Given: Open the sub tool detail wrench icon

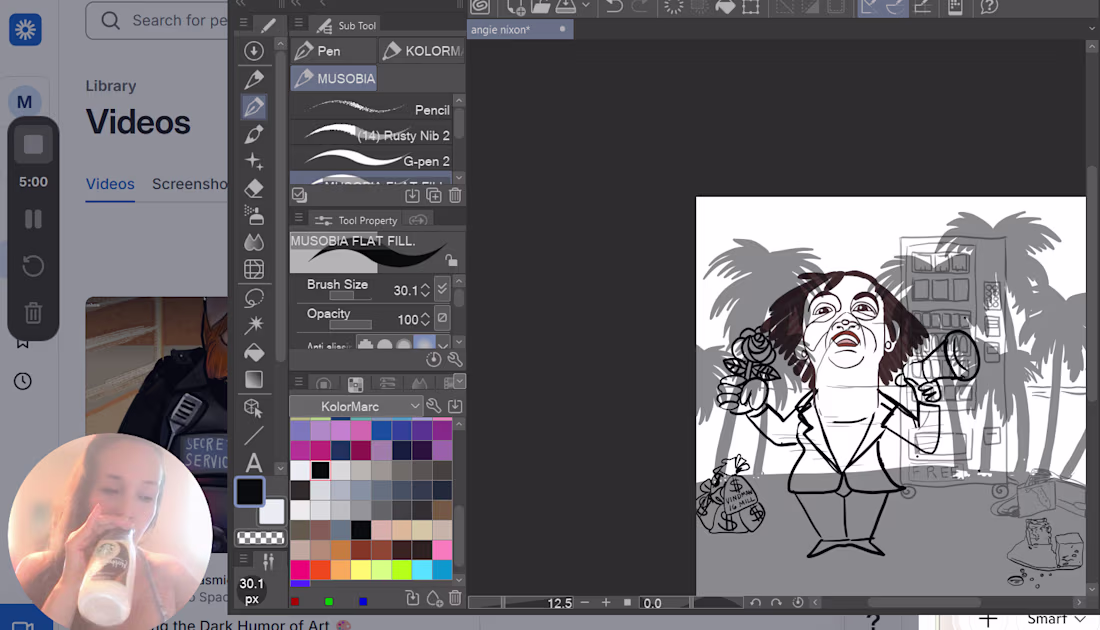Looking at the screenshot, I should point(455,360).
